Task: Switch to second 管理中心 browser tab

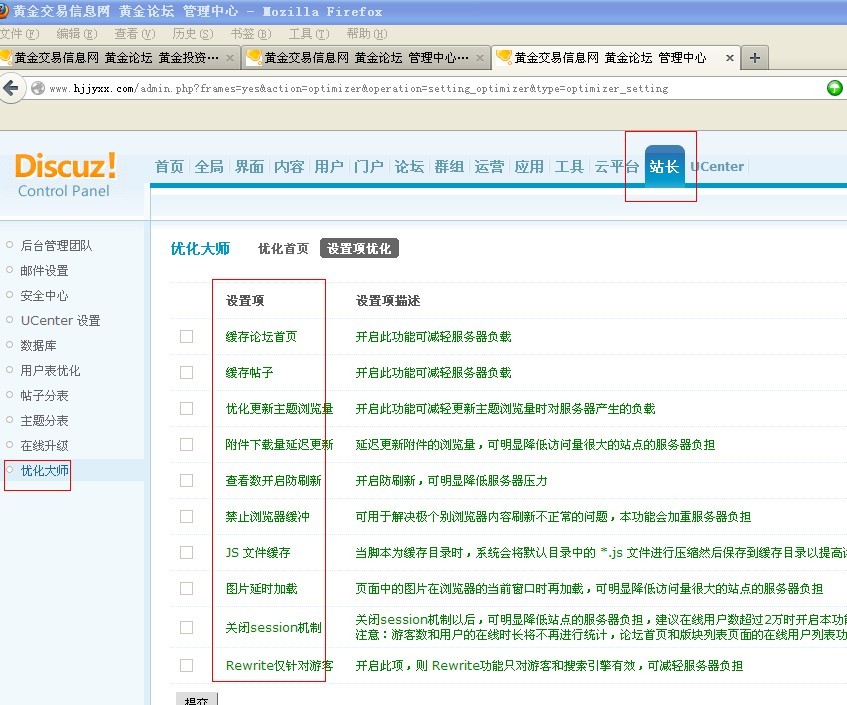Action: coord(366,58)
